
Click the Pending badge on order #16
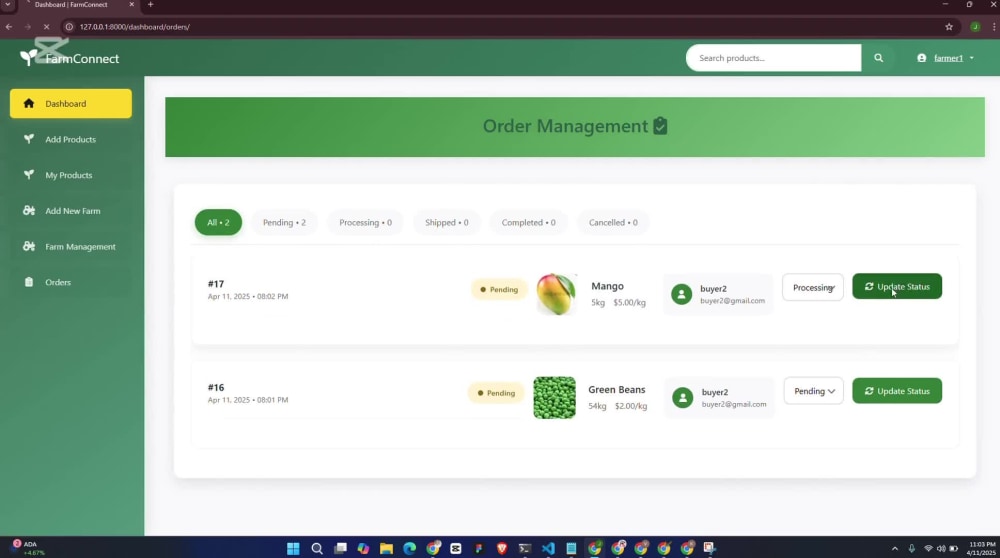[x=496, y=393]
